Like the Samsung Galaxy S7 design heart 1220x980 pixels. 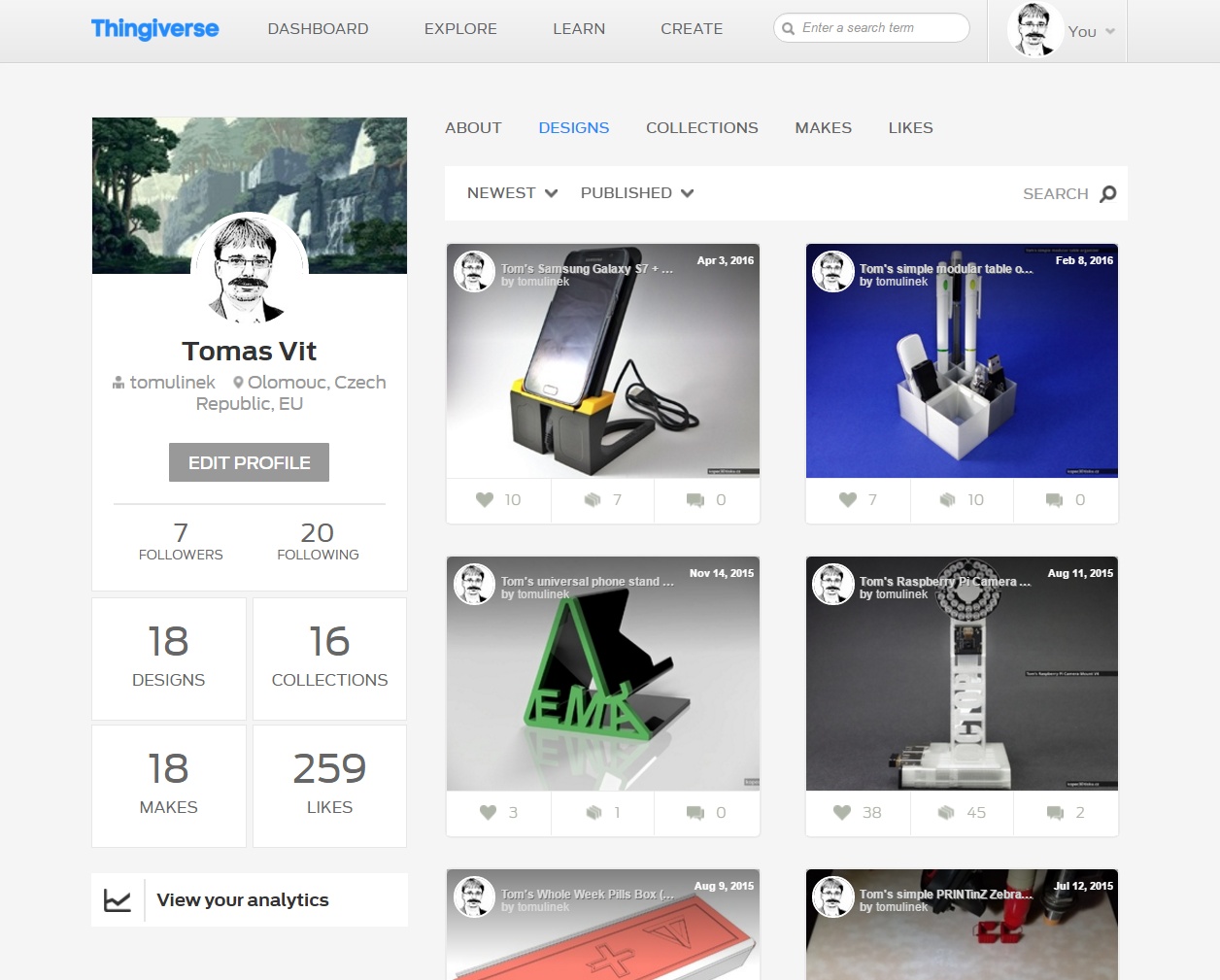[x=485, y=499]
